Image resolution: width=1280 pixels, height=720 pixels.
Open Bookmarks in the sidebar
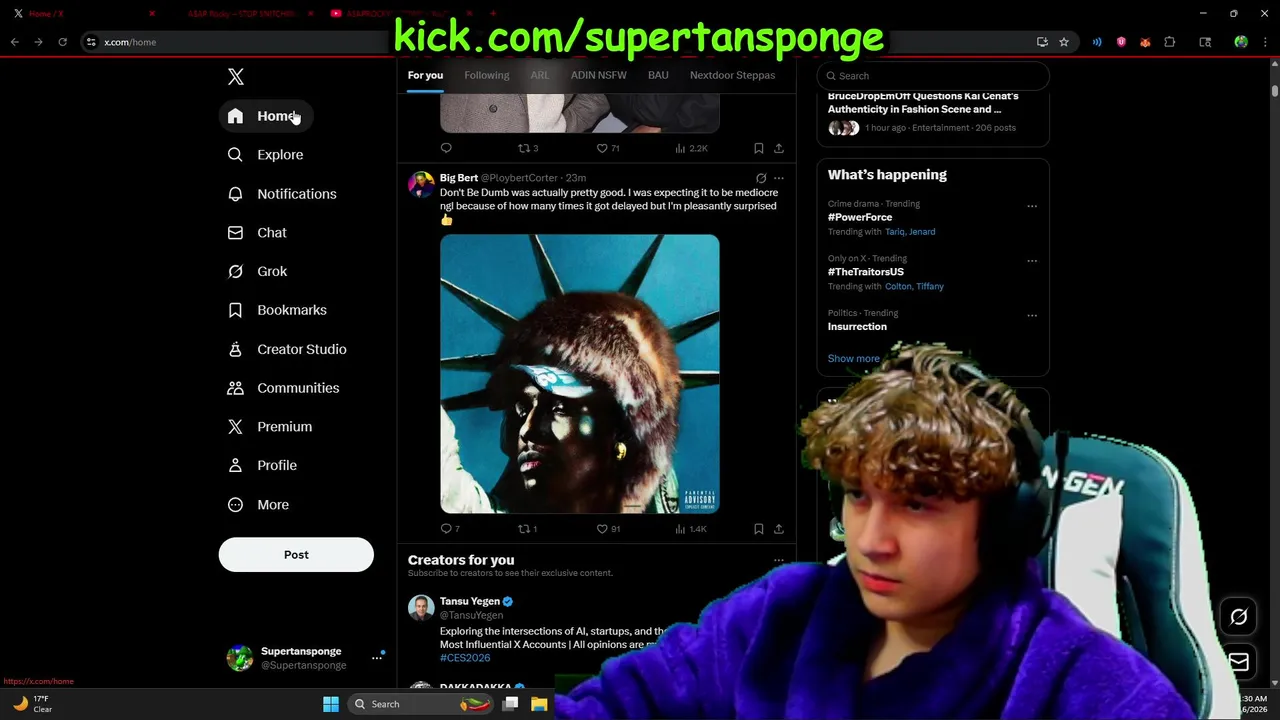pos(278,310)
